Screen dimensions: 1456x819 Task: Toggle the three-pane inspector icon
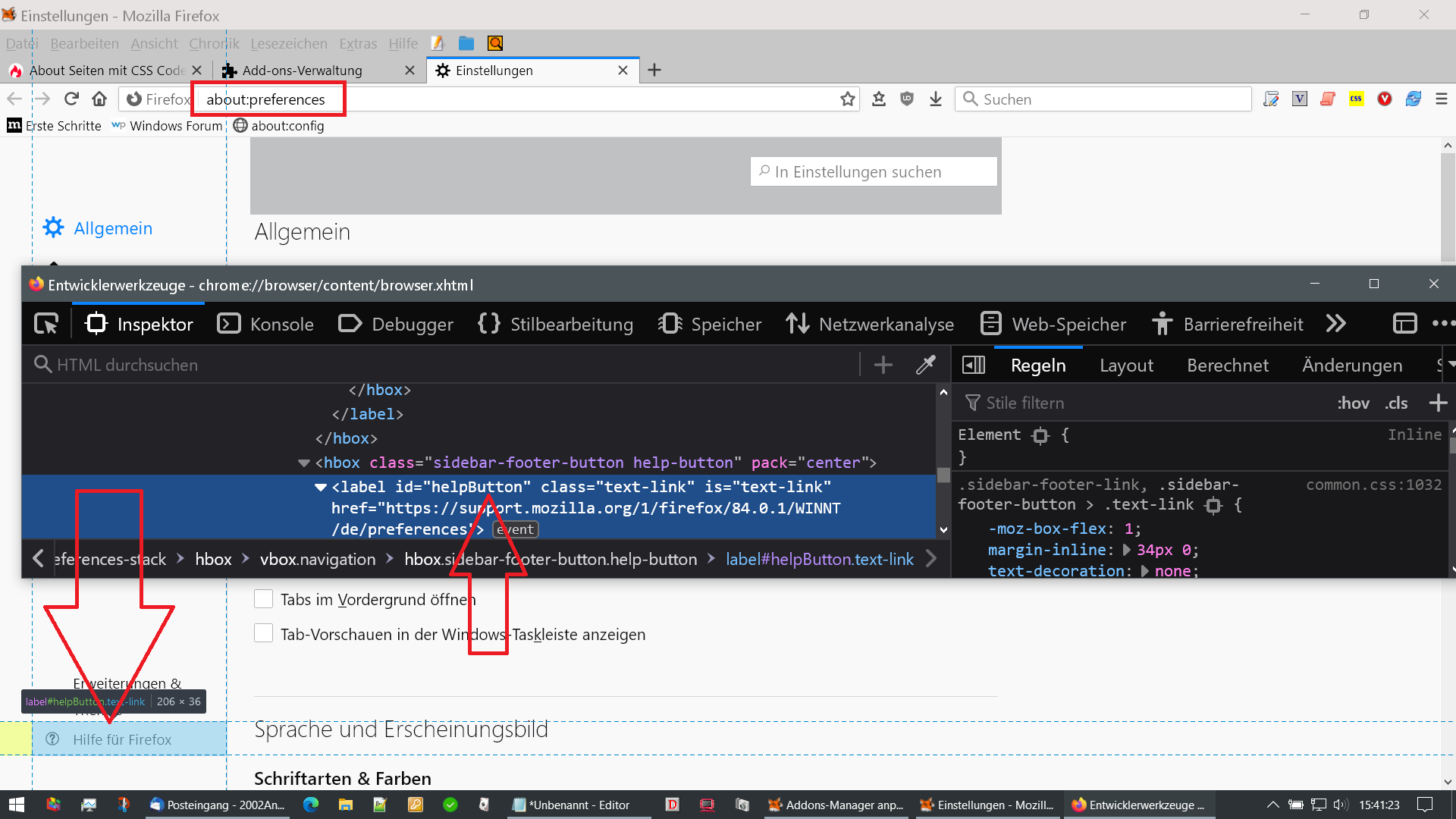pos(973,366)
